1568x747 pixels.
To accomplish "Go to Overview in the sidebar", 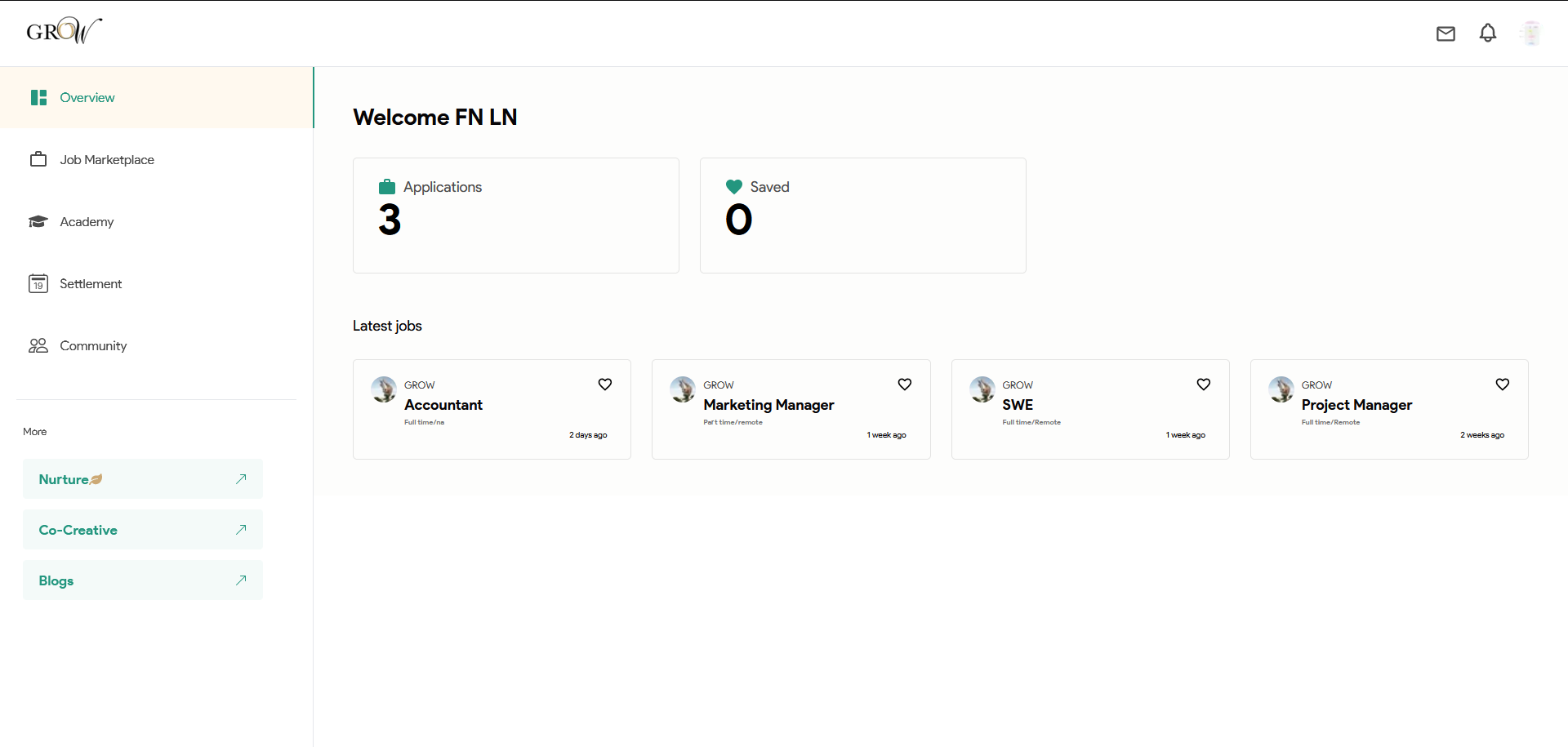I will 157,97.
